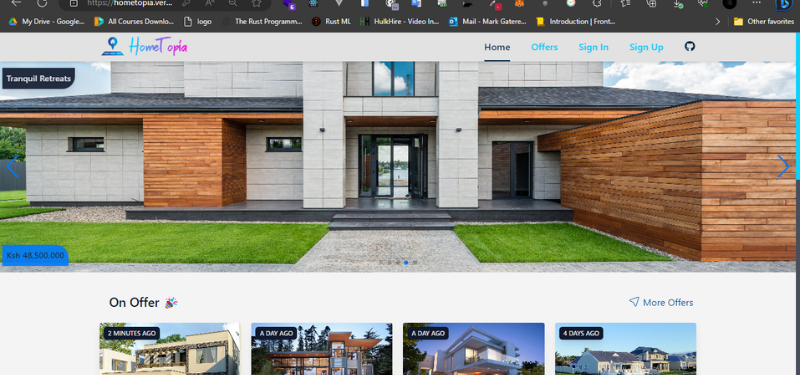This screenshot has height=375, width=800.
Task: Open the 4 DAYS AGO listing card
Action: pos(626,348)
